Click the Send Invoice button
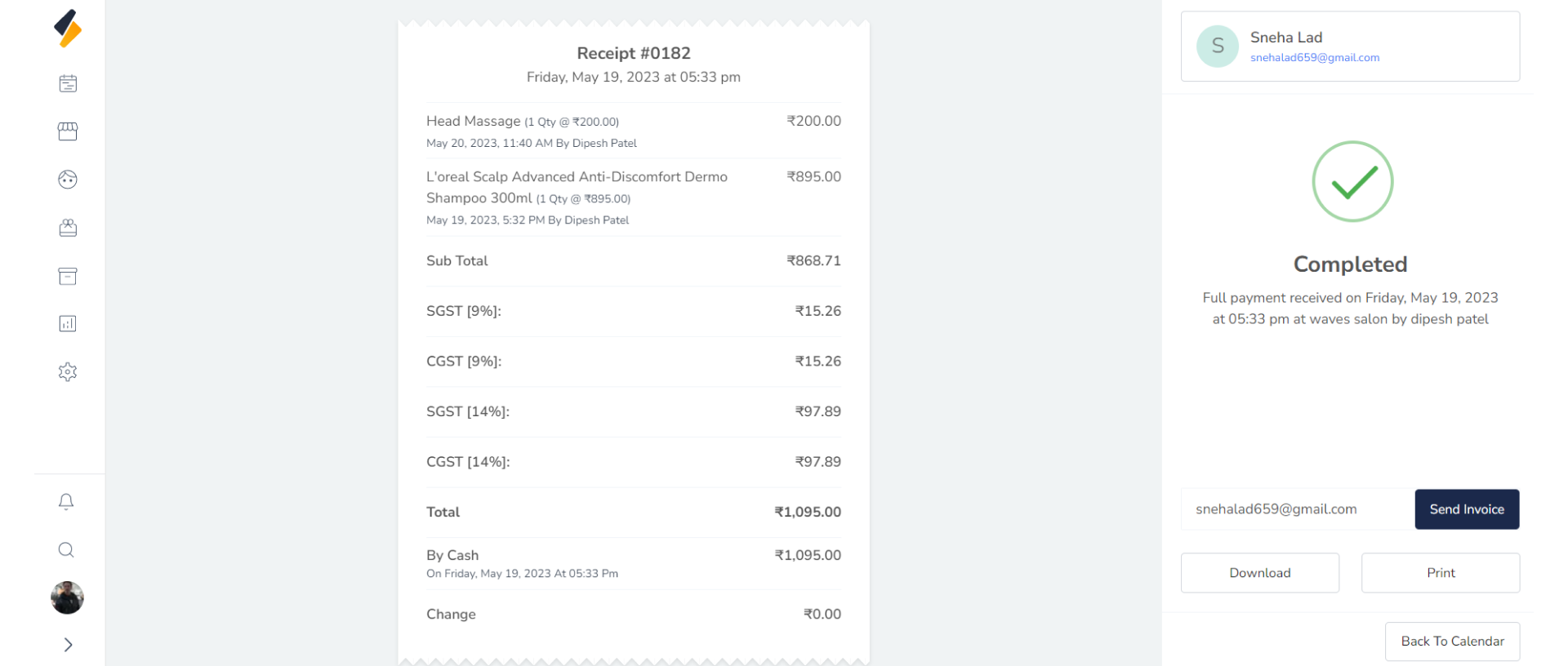 pyautogui.click(x=1467, y=509)
